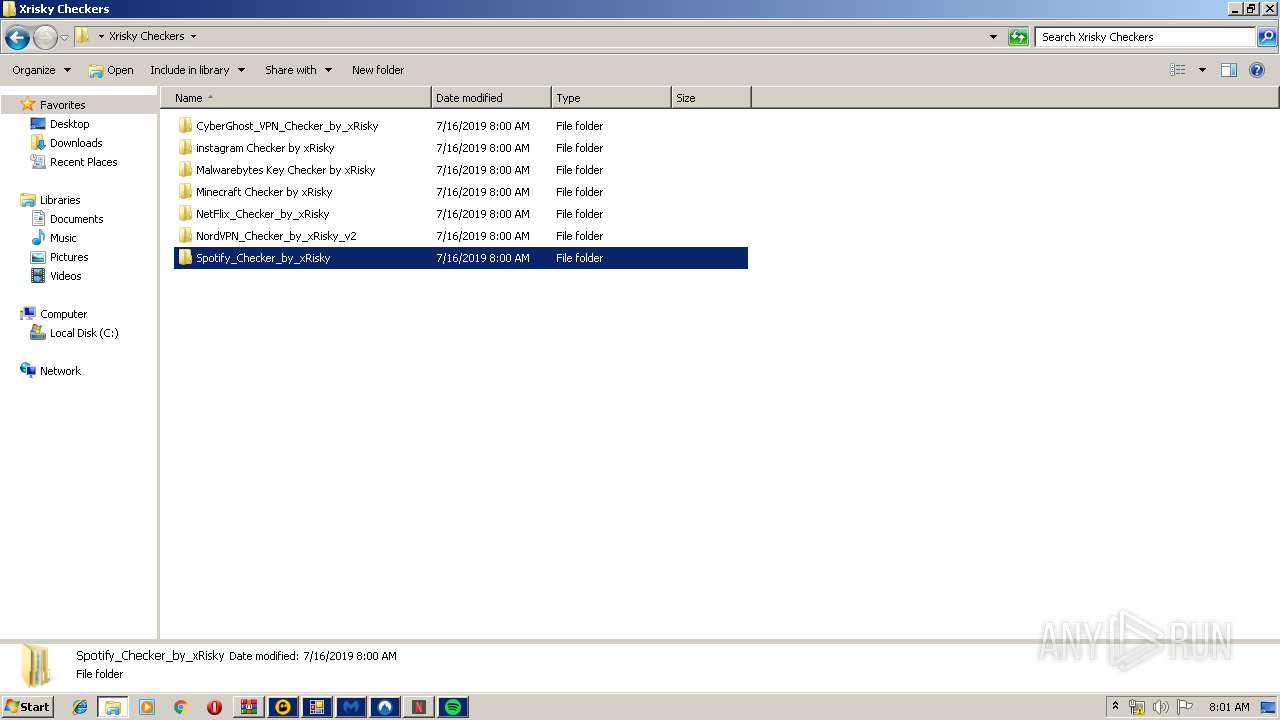Open Action Center flag in the tray
The image size is (1280, 720).
click(1185, 707)
